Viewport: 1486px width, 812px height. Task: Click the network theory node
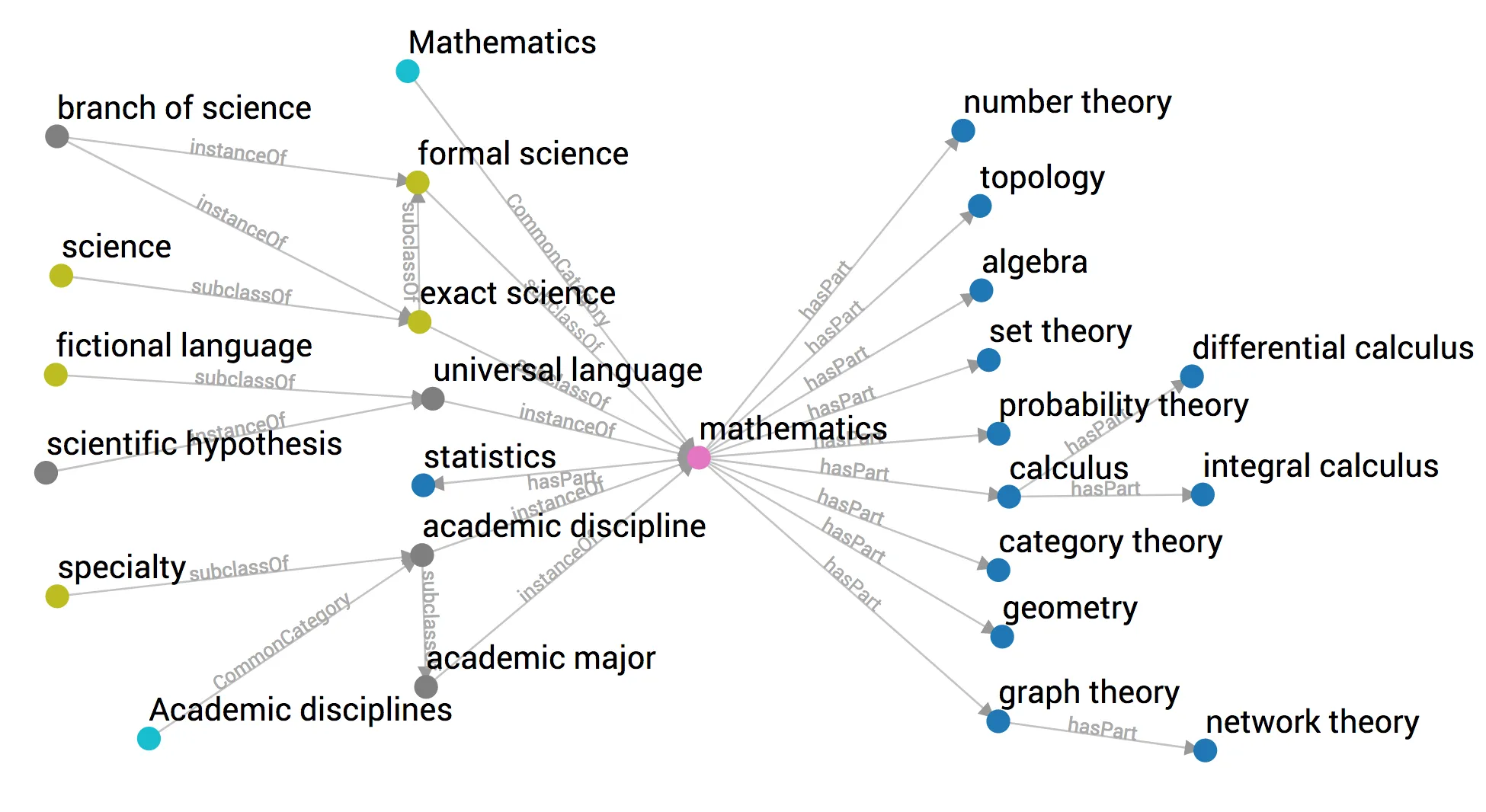pos(1205,750)
